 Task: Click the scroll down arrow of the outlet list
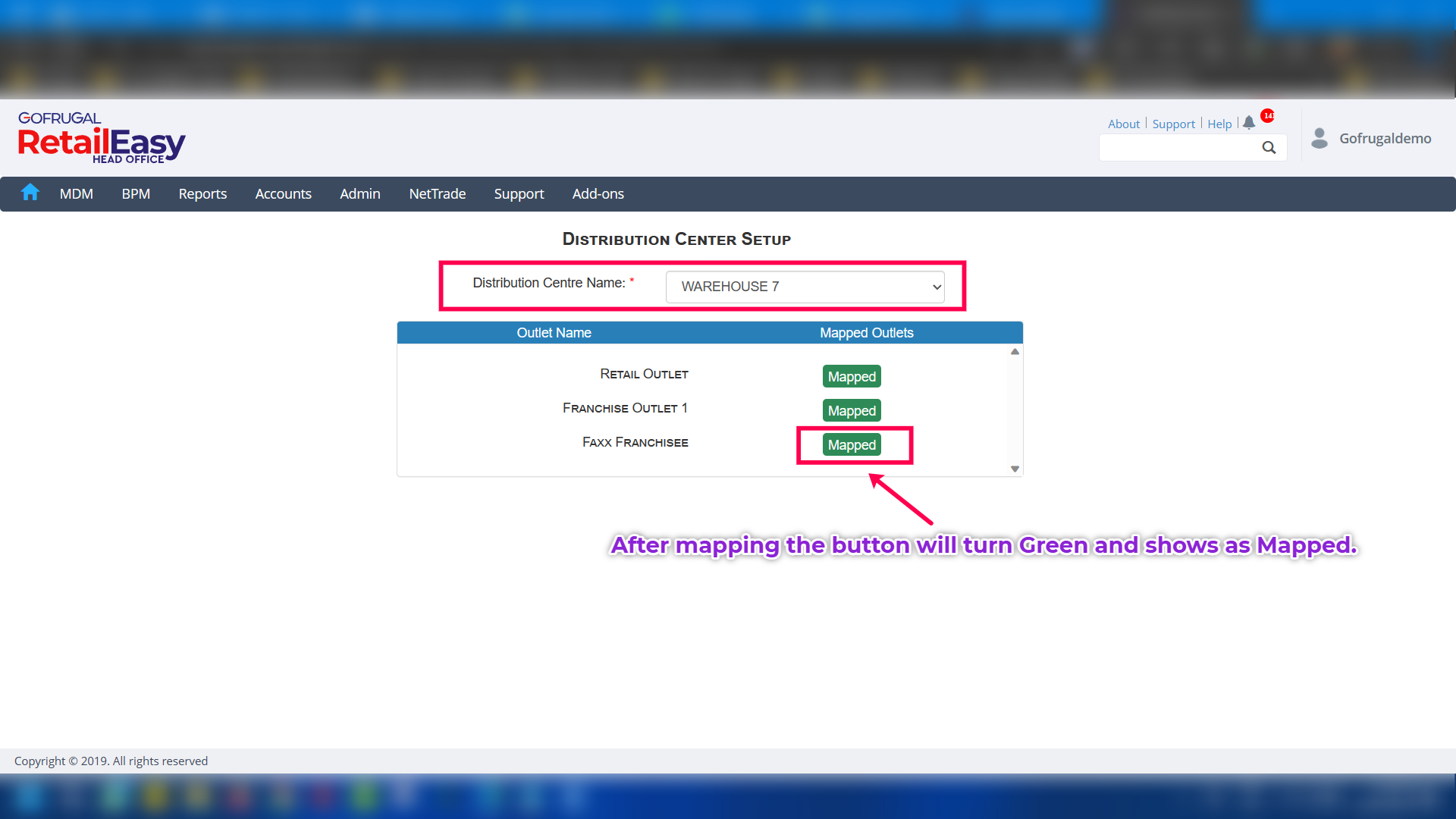(x=1015, y=469)
